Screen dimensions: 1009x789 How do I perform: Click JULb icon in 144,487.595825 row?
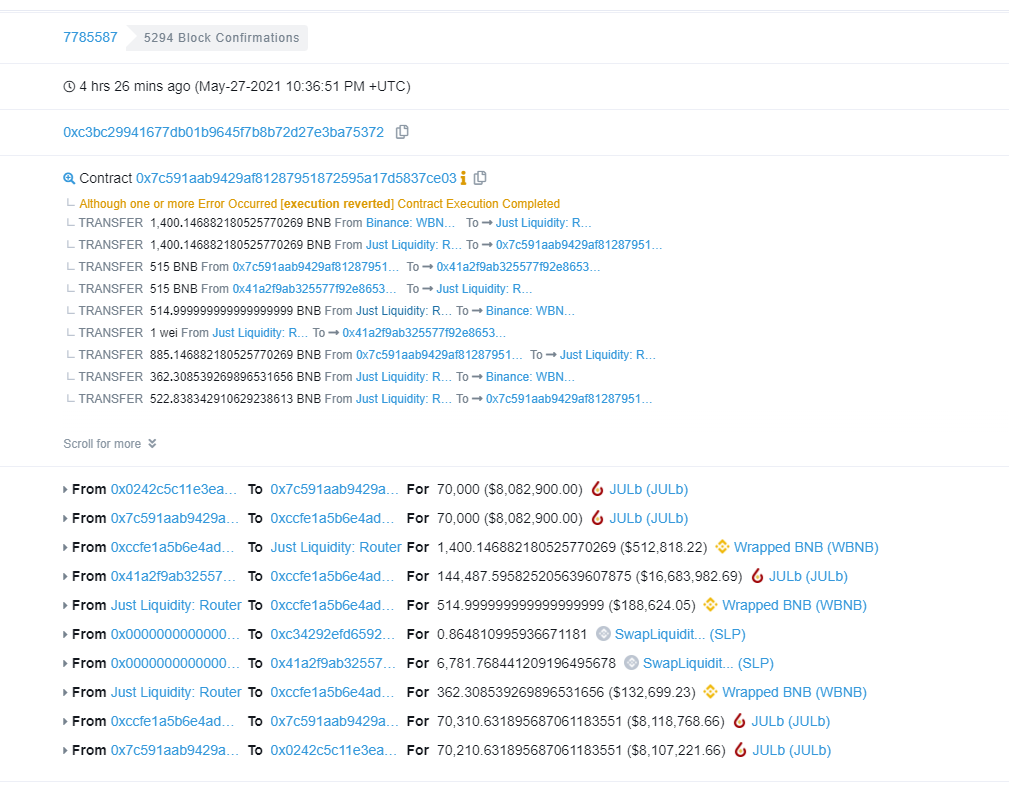[757, 576]
